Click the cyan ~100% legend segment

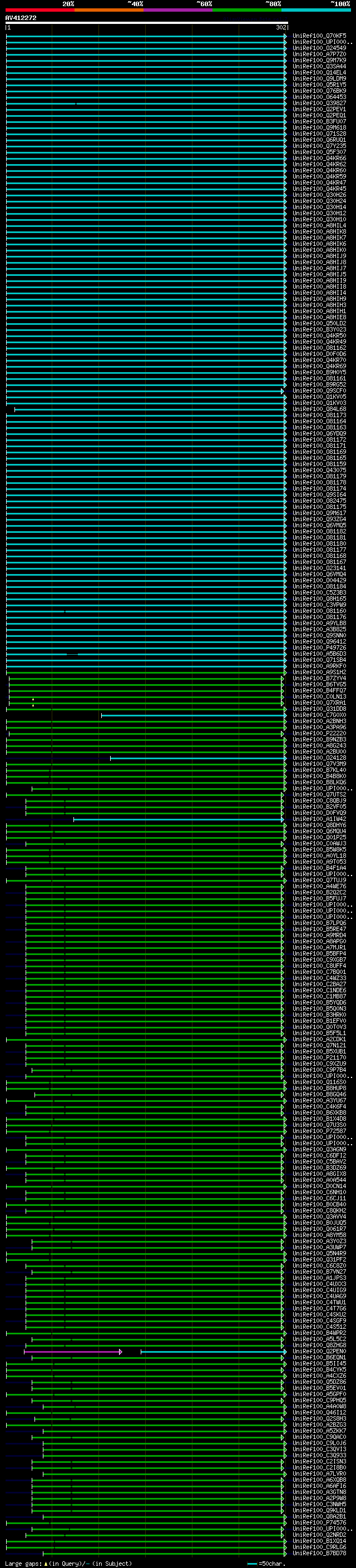coord(317,10)
